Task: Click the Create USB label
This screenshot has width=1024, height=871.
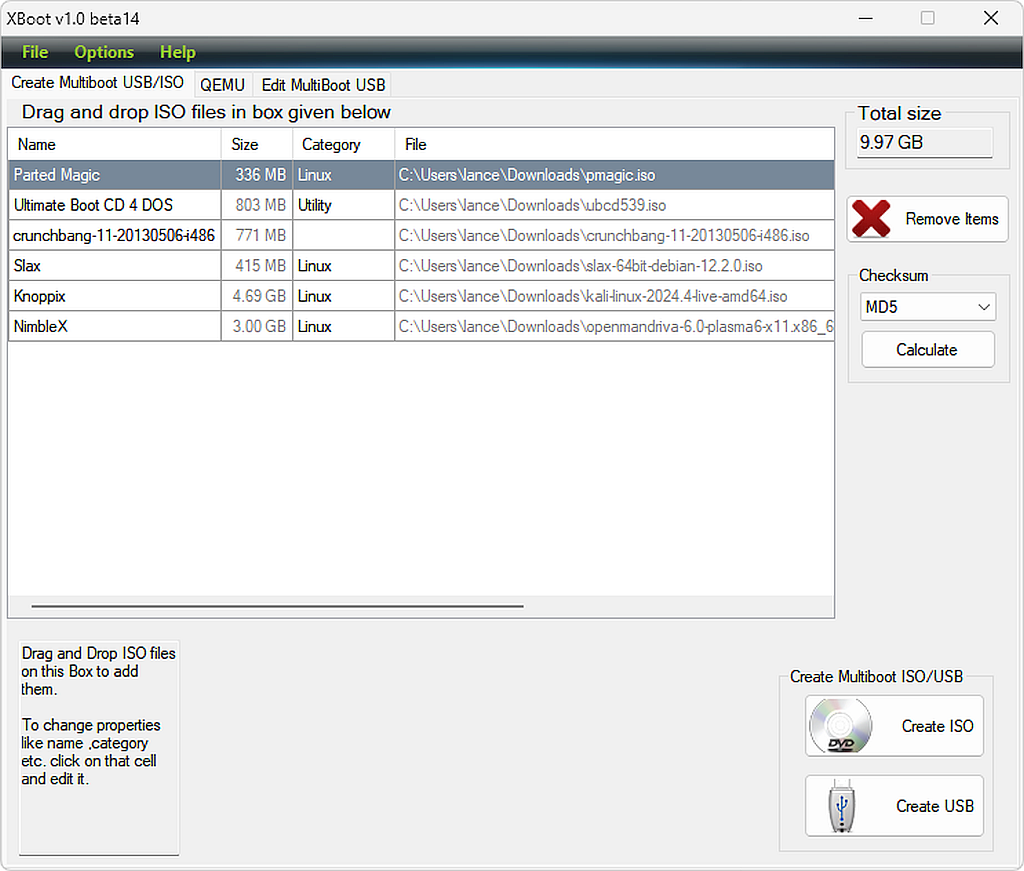Action: tap(935, 806)
